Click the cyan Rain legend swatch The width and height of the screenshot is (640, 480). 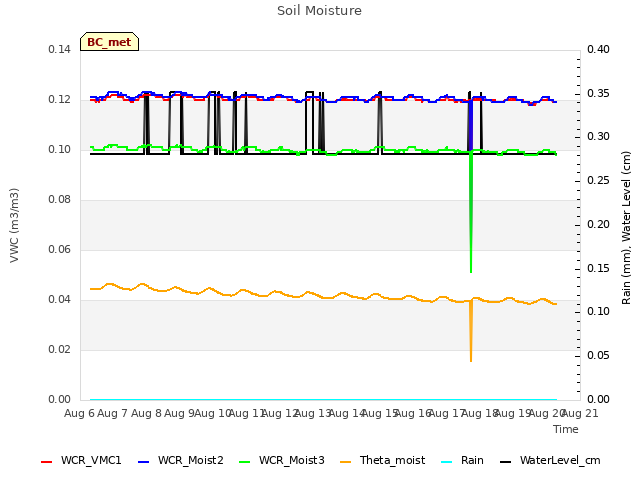click(447, 462)
